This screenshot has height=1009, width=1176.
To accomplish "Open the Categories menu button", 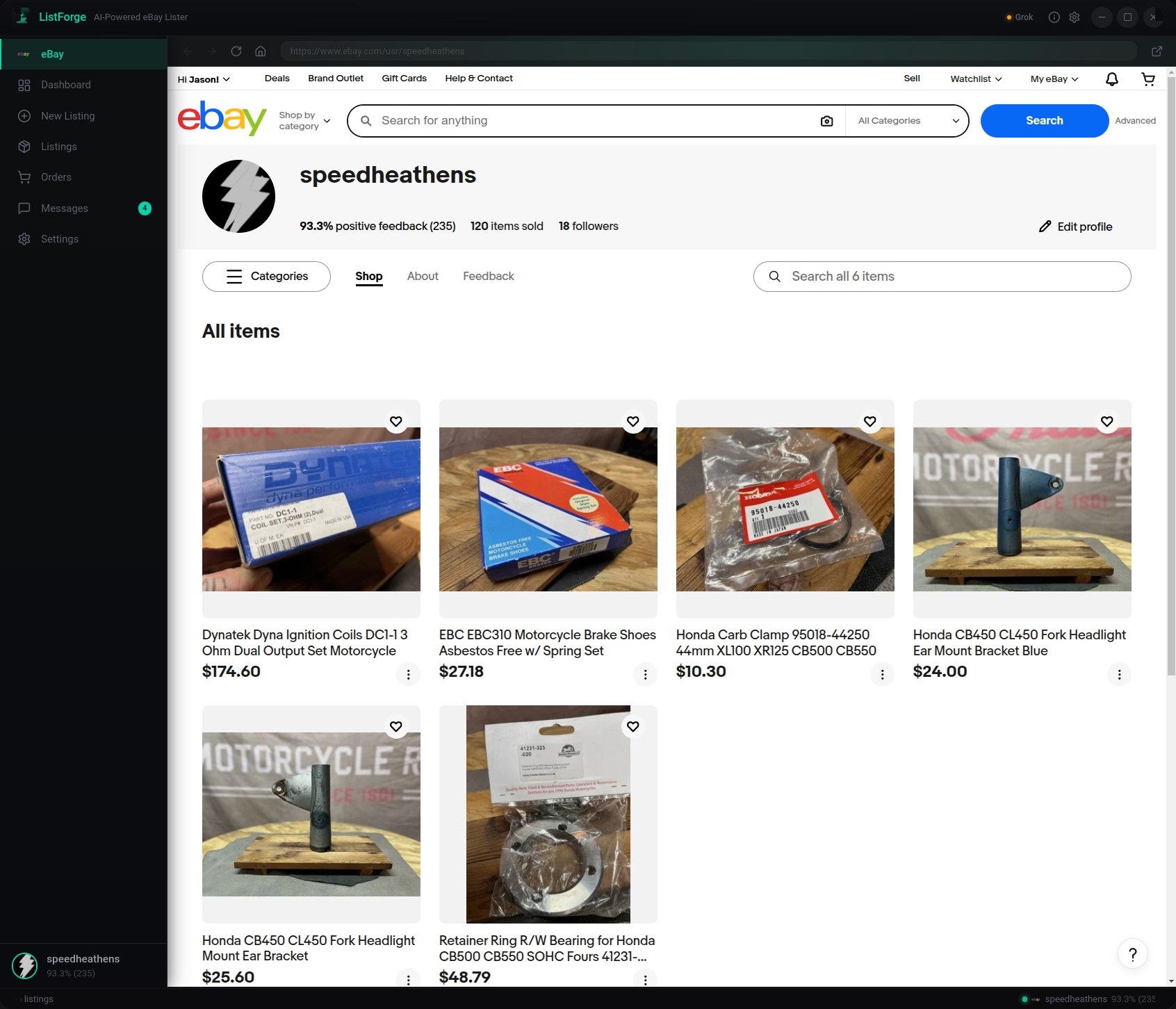I will [266, 277].
